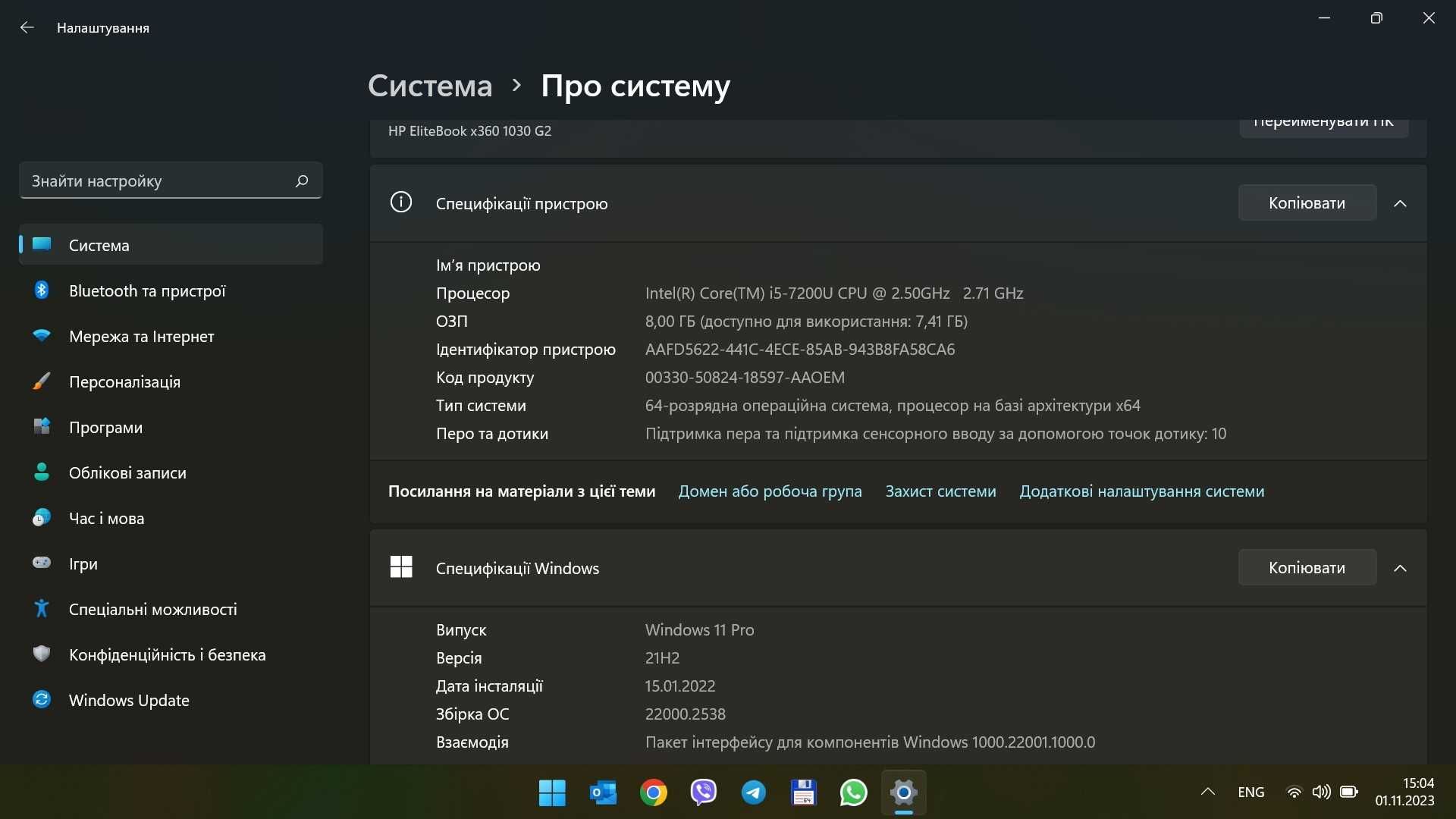The height and width of the screenshot is (819, 1456).
Task: Focus the 'Знайти настройку' search field
Action: pyautogui.click(x=171, y=180)
